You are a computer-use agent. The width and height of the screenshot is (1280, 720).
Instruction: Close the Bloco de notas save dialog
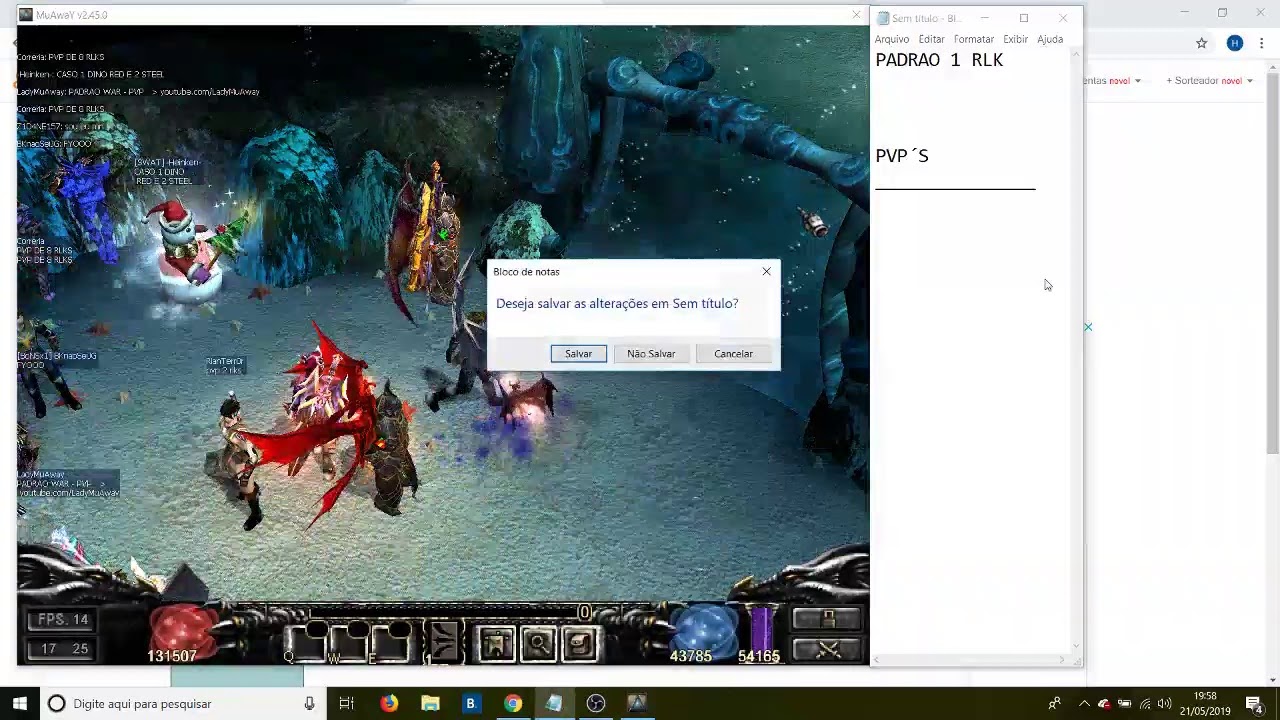click(766, 272)
